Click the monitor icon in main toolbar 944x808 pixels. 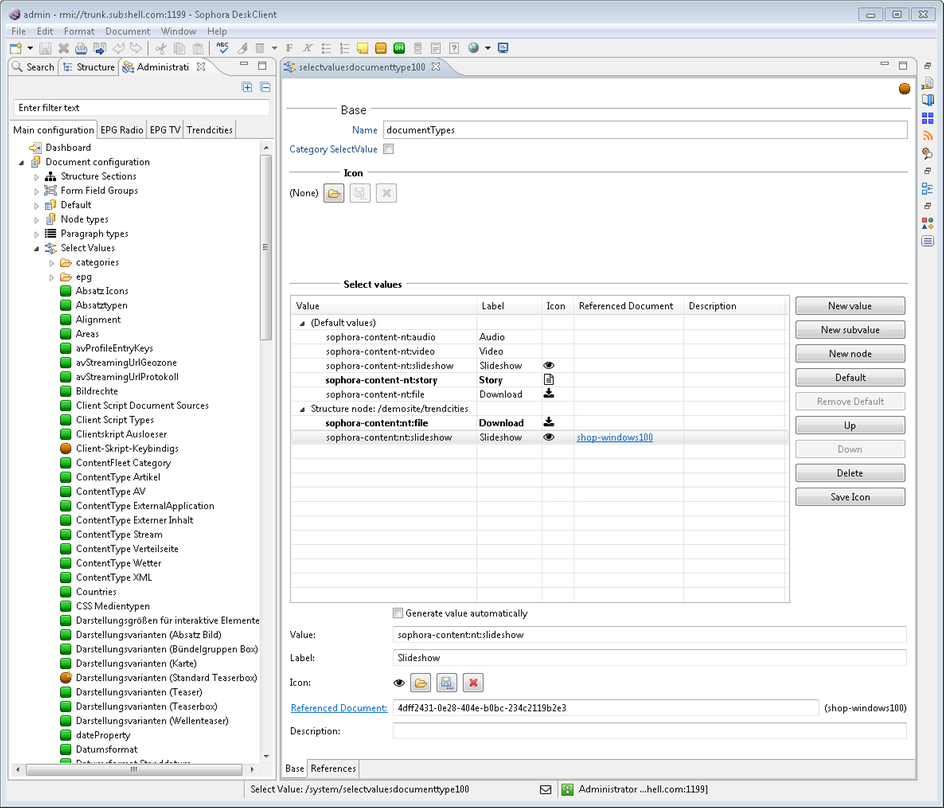(503, 48)
